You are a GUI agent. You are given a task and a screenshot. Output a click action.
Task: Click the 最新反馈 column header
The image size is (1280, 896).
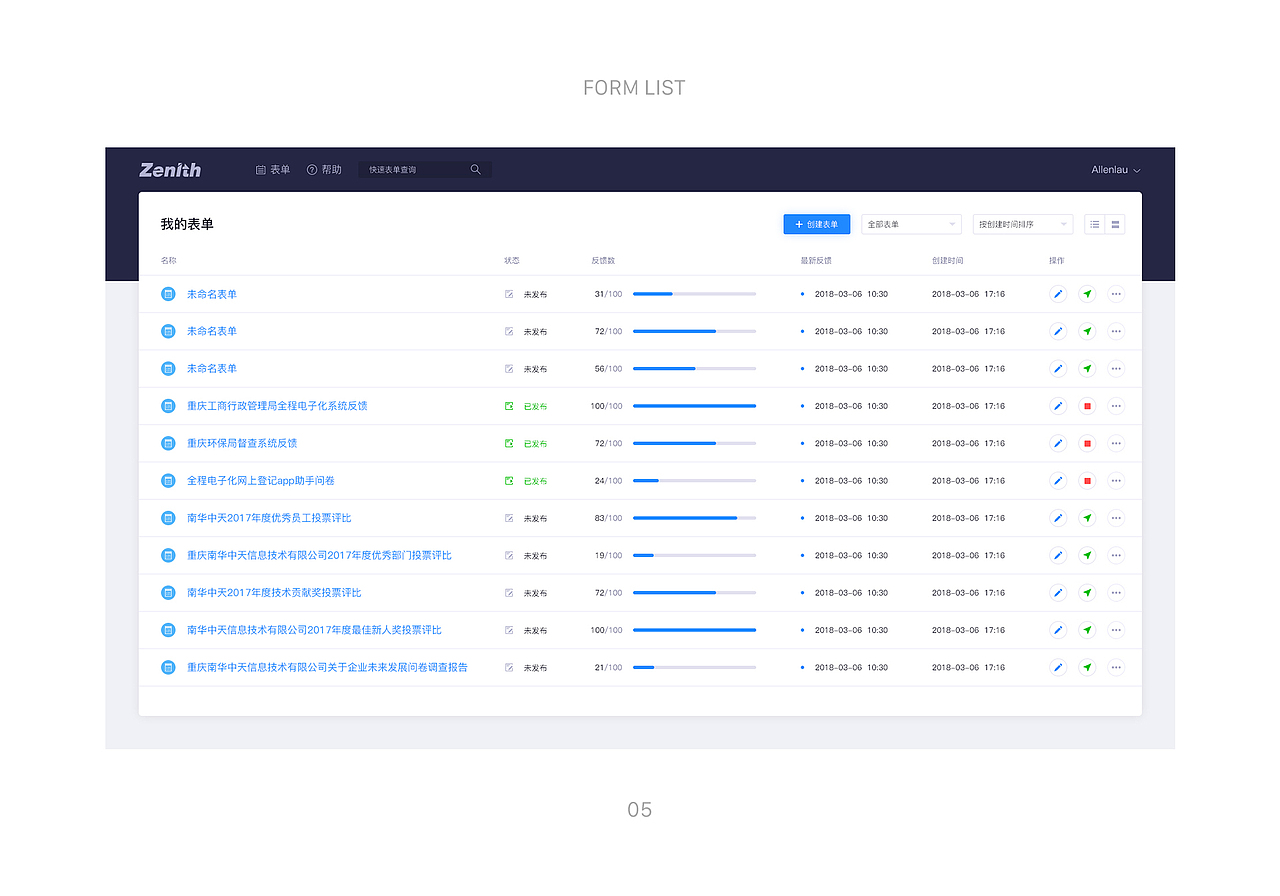(x=816, y=261)
